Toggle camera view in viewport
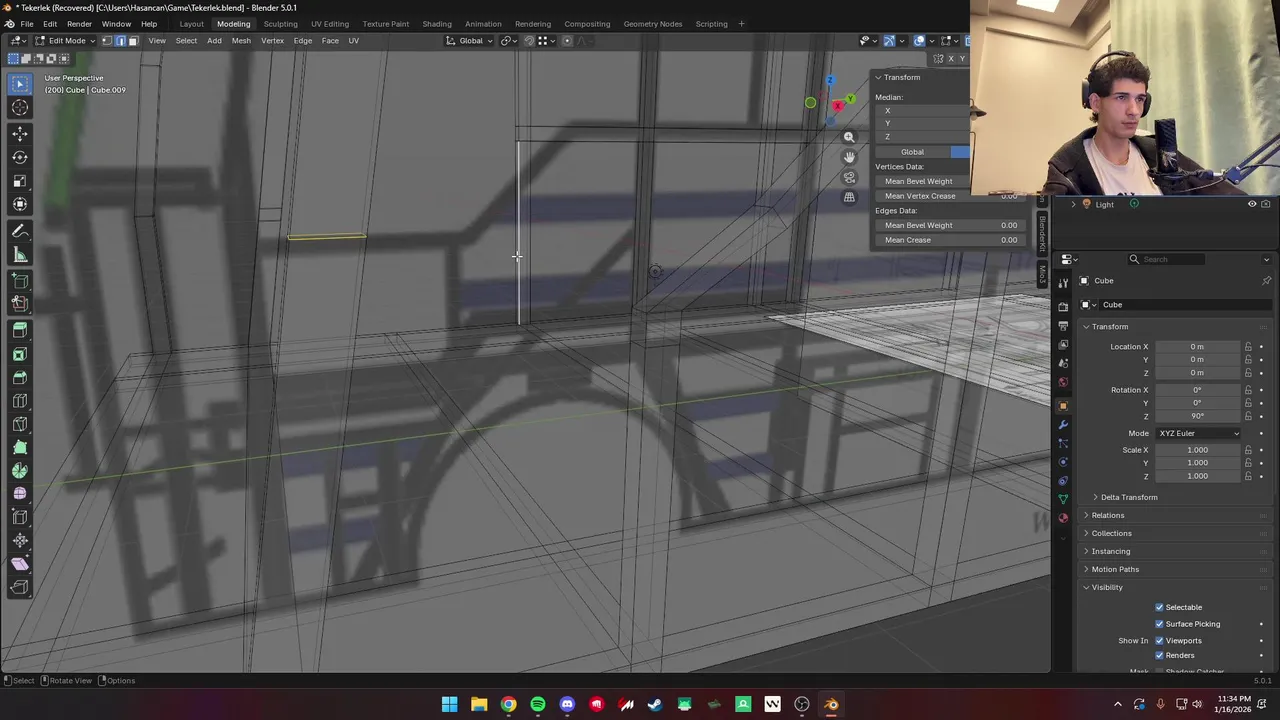Viewport: 1280px width, 720px height. tap(849, 177)
